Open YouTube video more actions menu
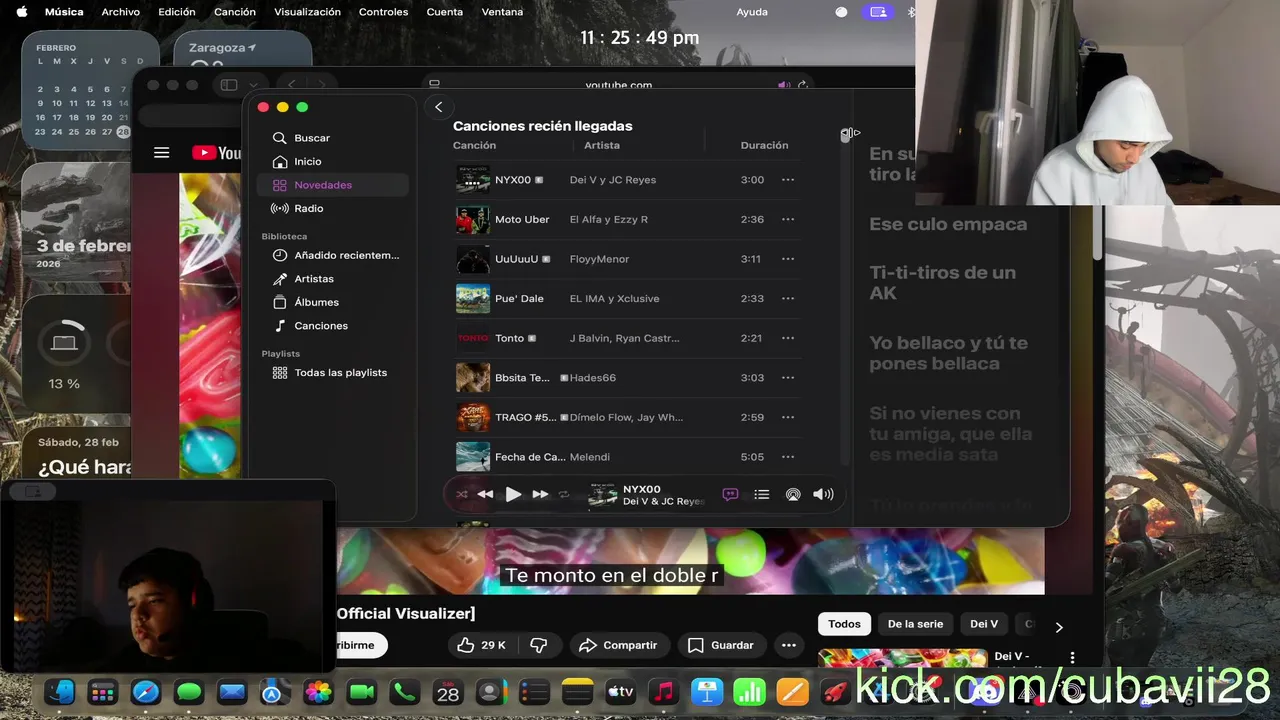 click(789, 645)
